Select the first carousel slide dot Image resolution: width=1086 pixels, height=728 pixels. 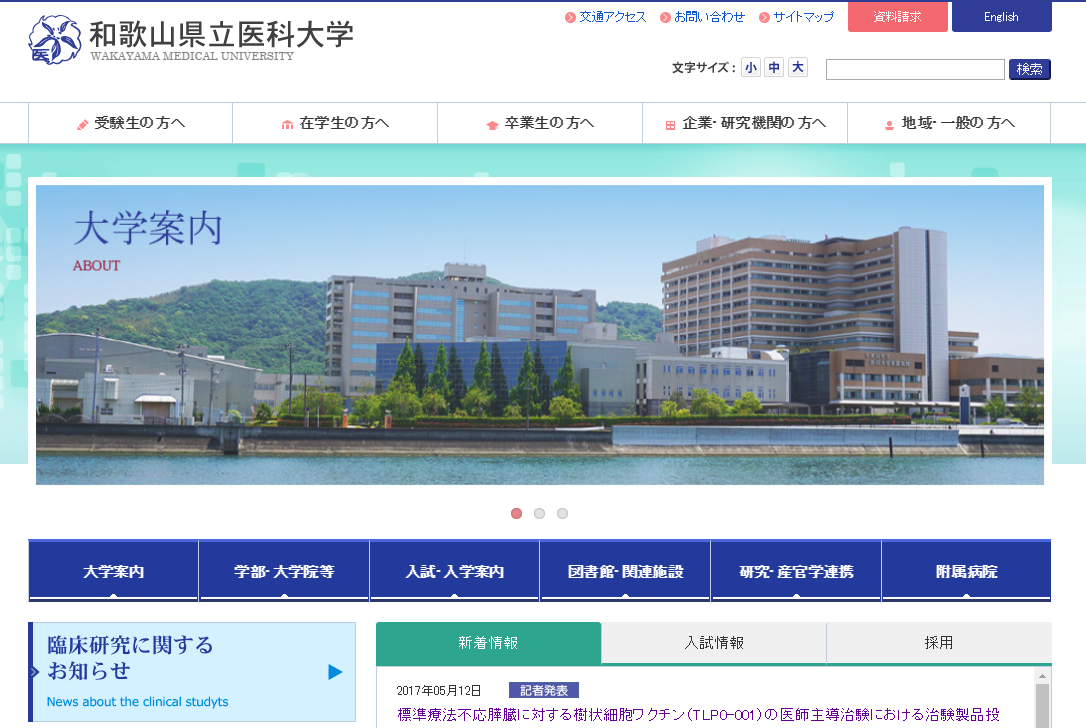[516, 513]
